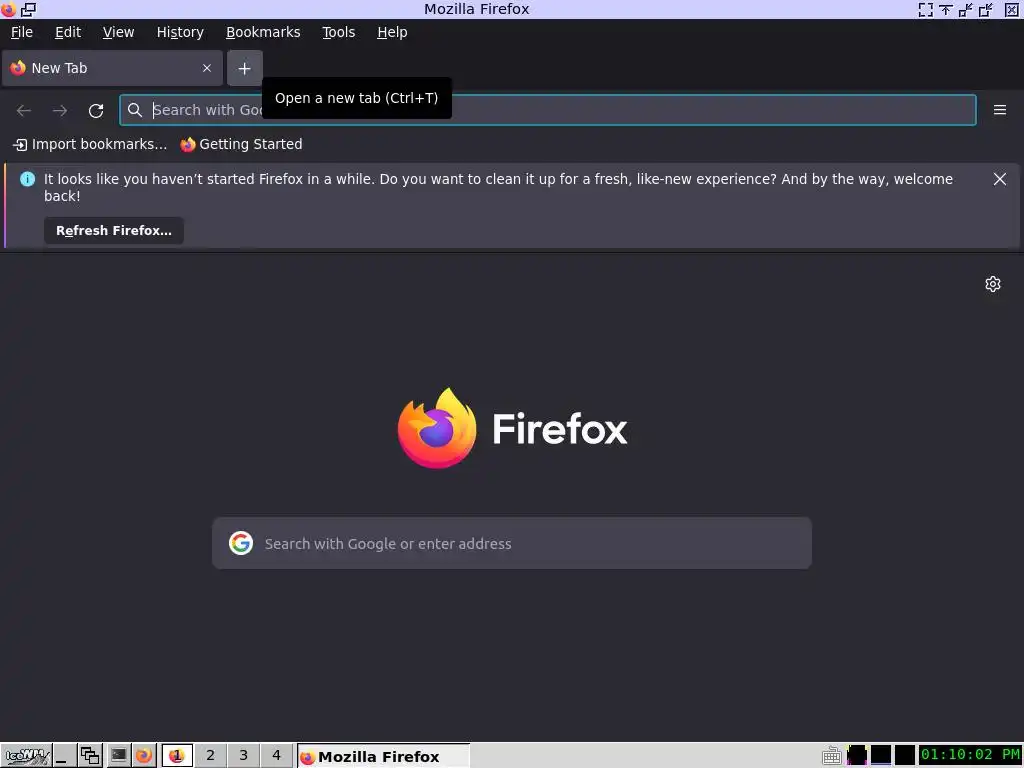Screen dimensions: 1024x768
Task: Open the File menu
Action: tap(22, 32)
